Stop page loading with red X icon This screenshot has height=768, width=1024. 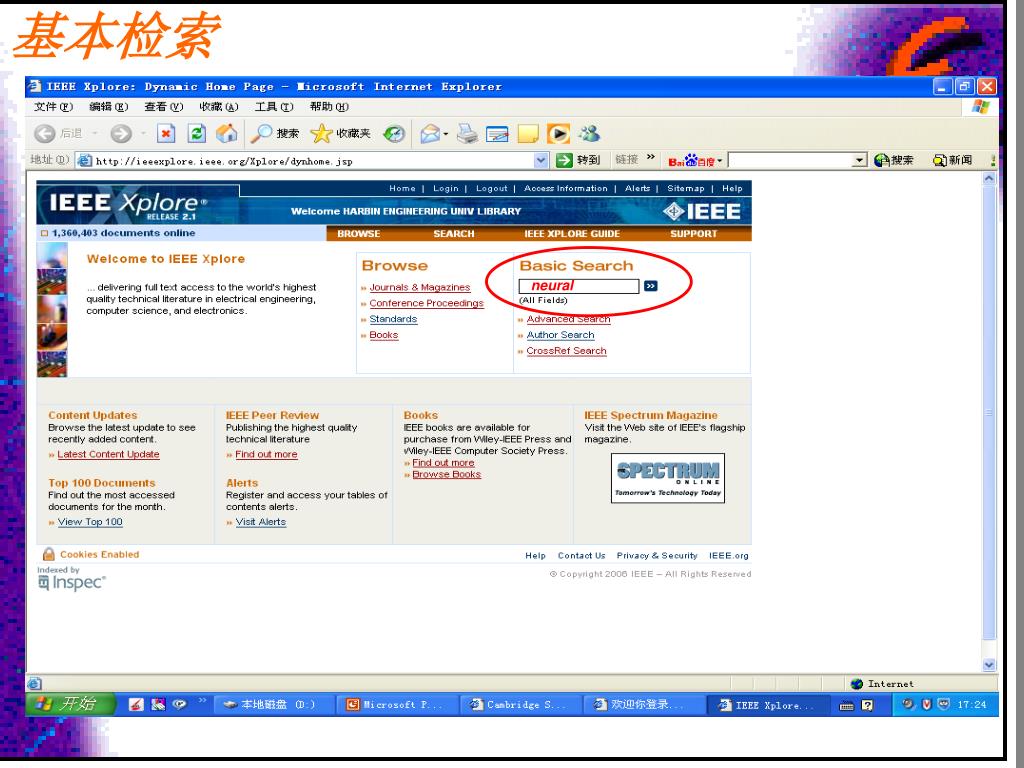tap(166, 134)
